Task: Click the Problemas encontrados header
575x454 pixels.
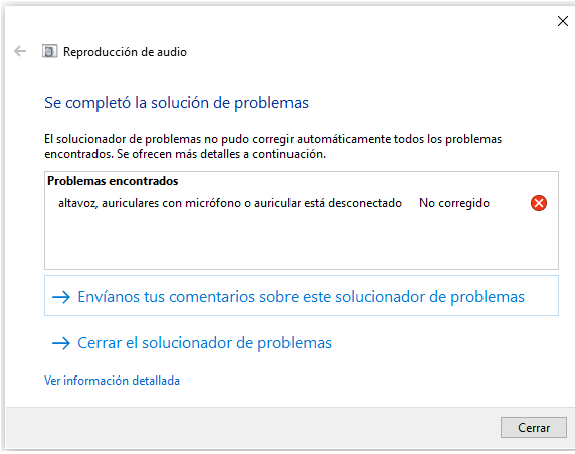Action: click(x=113, y=181)
